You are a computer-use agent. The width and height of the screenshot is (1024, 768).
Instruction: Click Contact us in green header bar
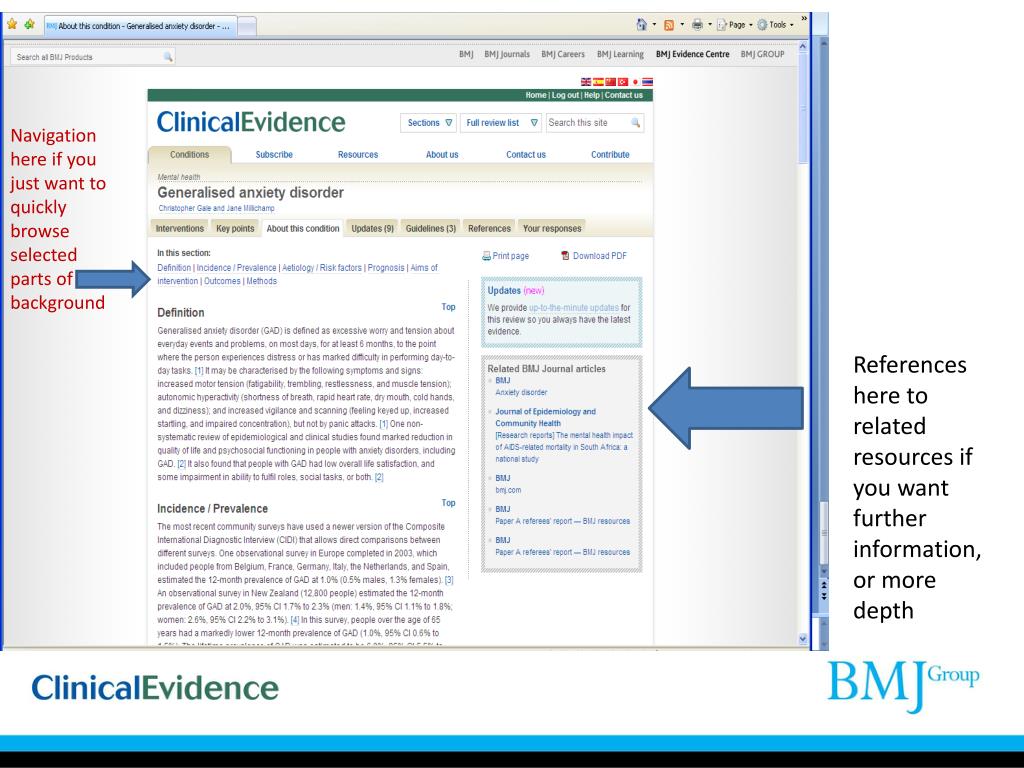624,95
